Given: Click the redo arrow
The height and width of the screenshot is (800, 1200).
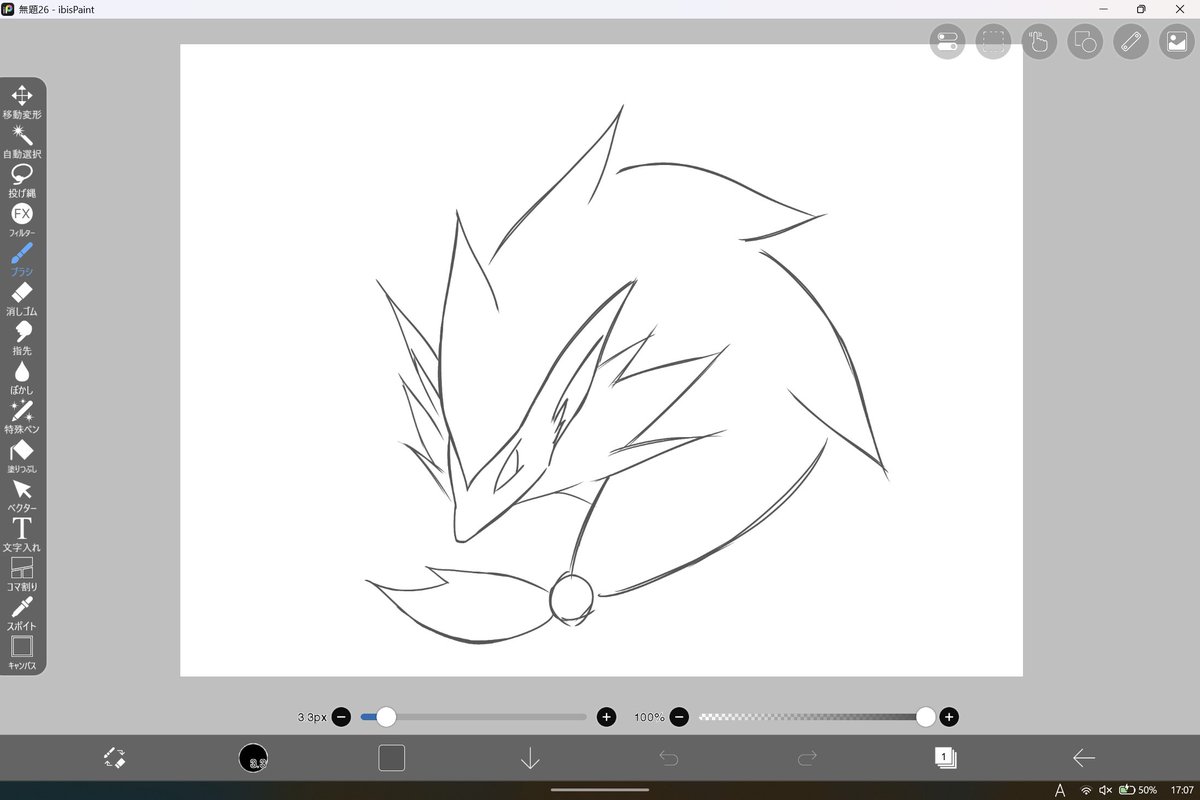Looking at the screenshot, I should (x=807, y=758).
